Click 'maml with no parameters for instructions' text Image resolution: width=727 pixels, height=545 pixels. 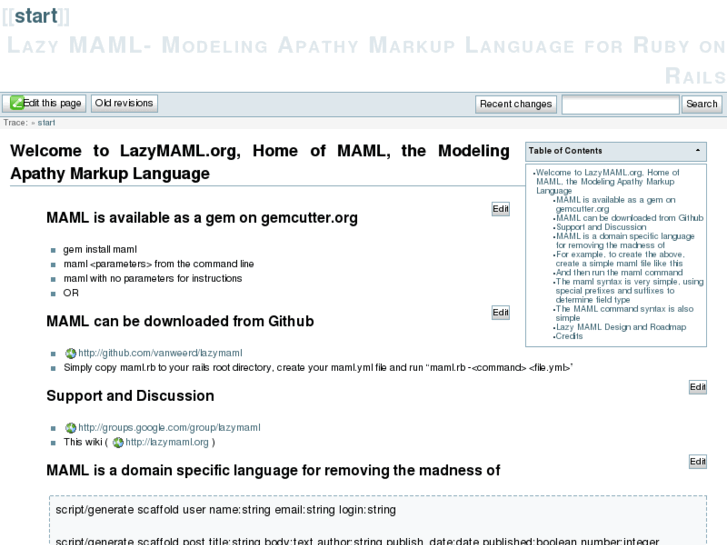[153, 278]
